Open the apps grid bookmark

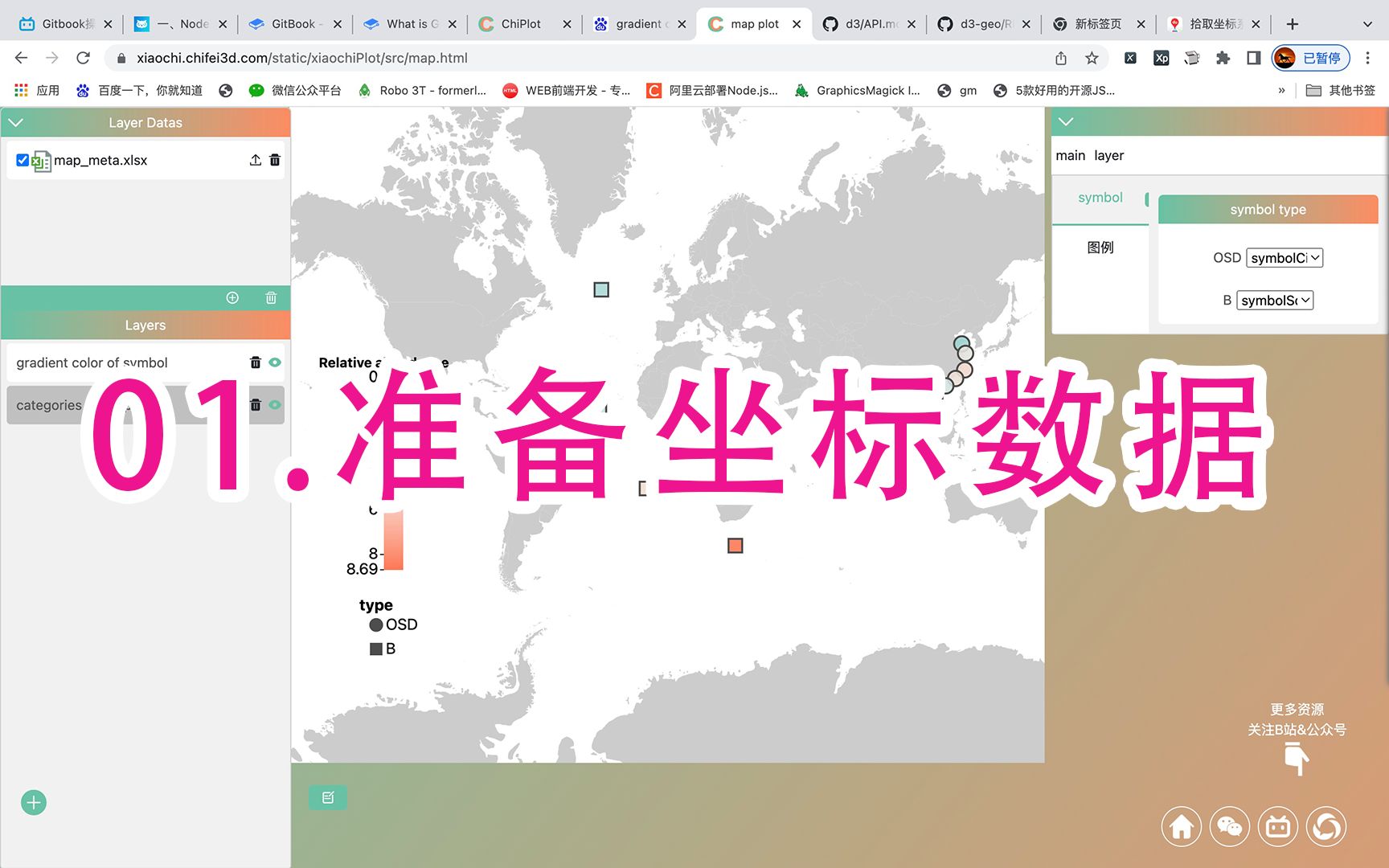(x=36, y=90)
